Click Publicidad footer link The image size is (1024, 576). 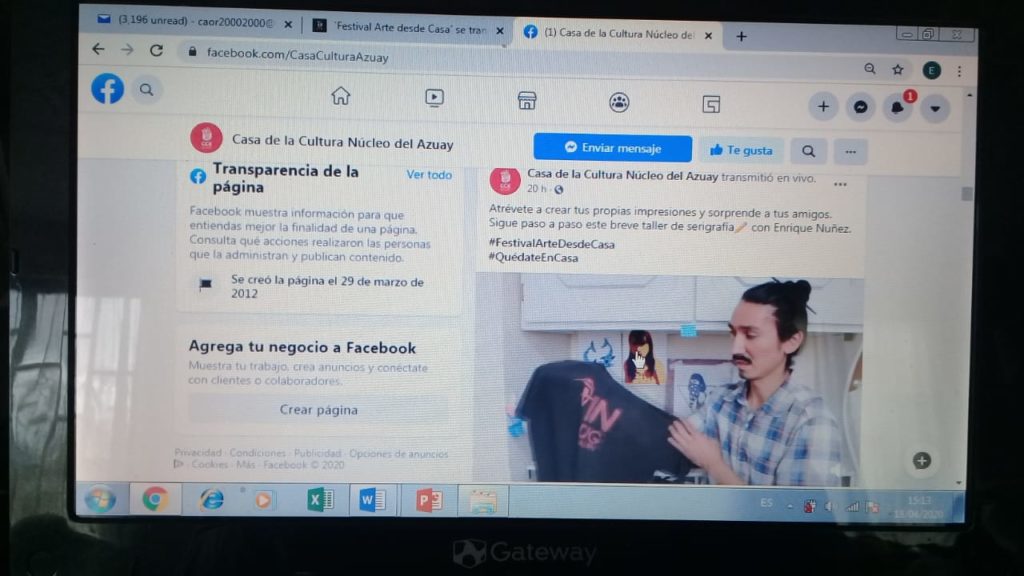click(x=317, y=453)
